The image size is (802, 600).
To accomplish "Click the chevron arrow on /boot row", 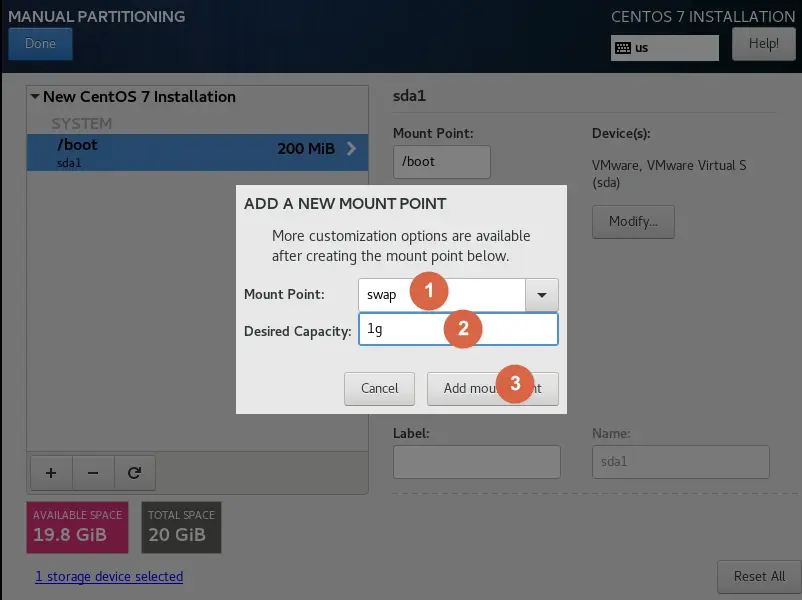I will [351, 149].
